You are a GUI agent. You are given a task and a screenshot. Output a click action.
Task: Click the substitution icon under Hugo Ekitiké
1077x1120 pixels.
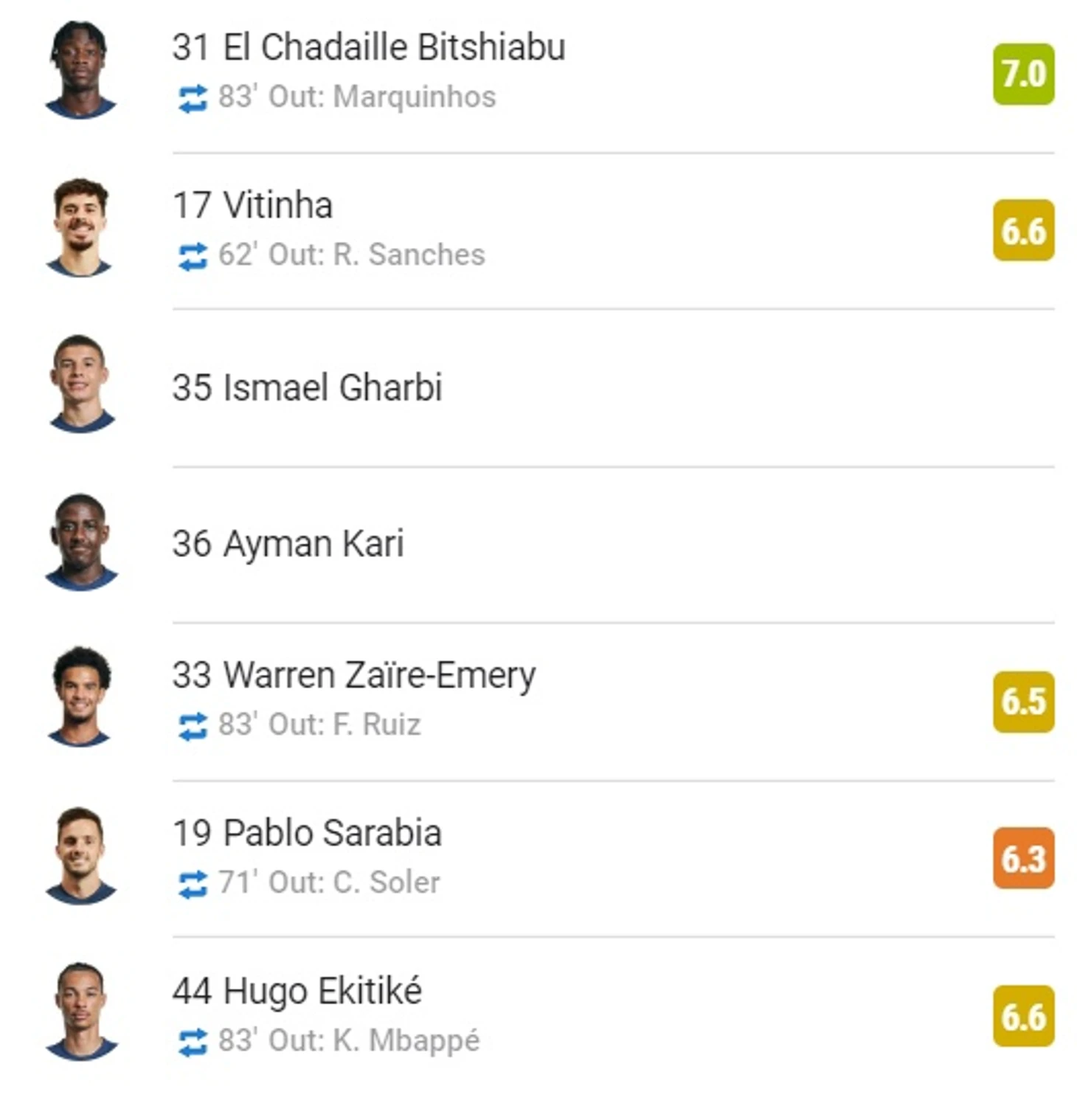click(193, 1042)
